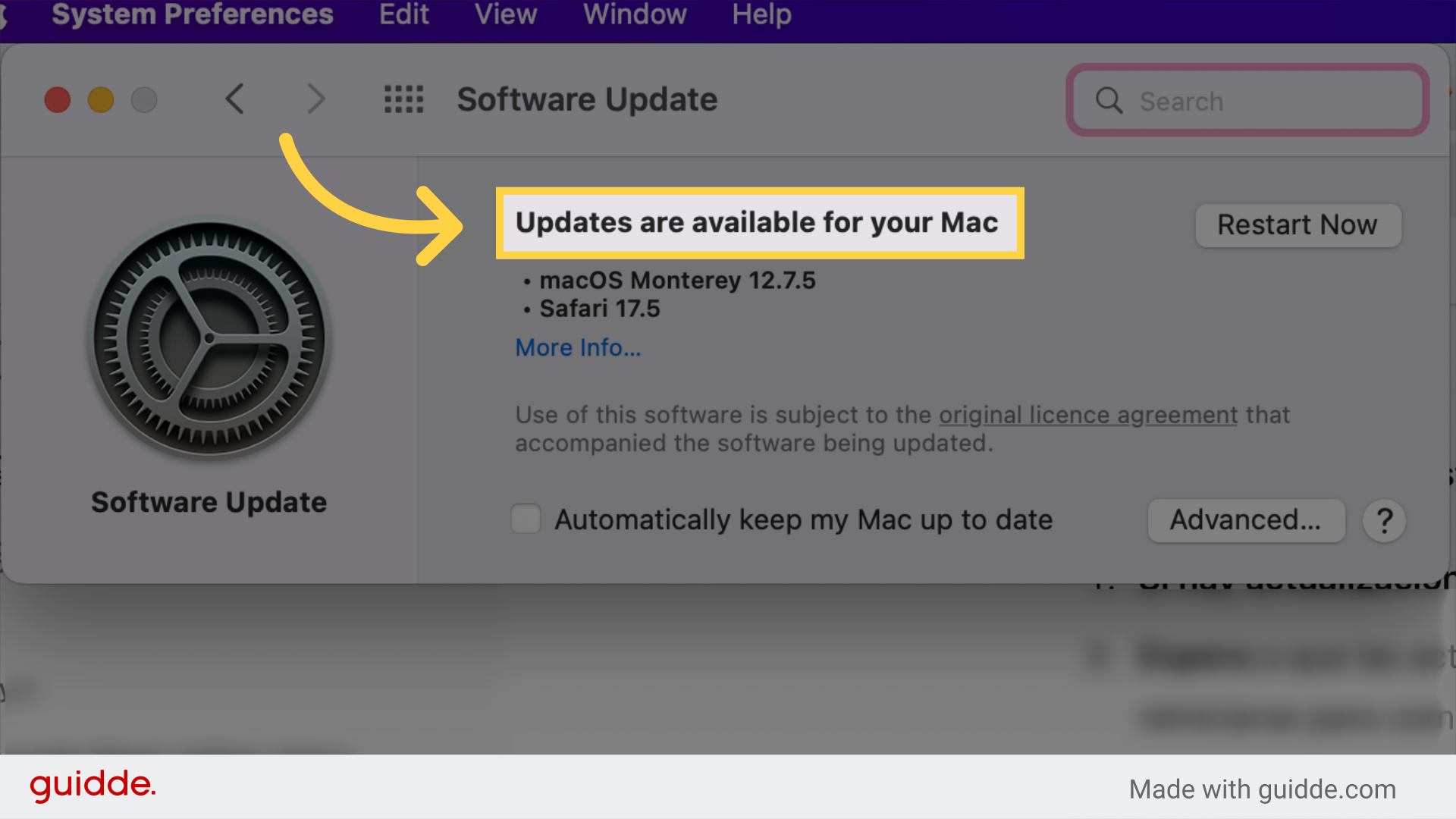This screenshot has width=1456, height=819.
Task: Click the magnifying glass search icon
Action: pos(1109,100)
